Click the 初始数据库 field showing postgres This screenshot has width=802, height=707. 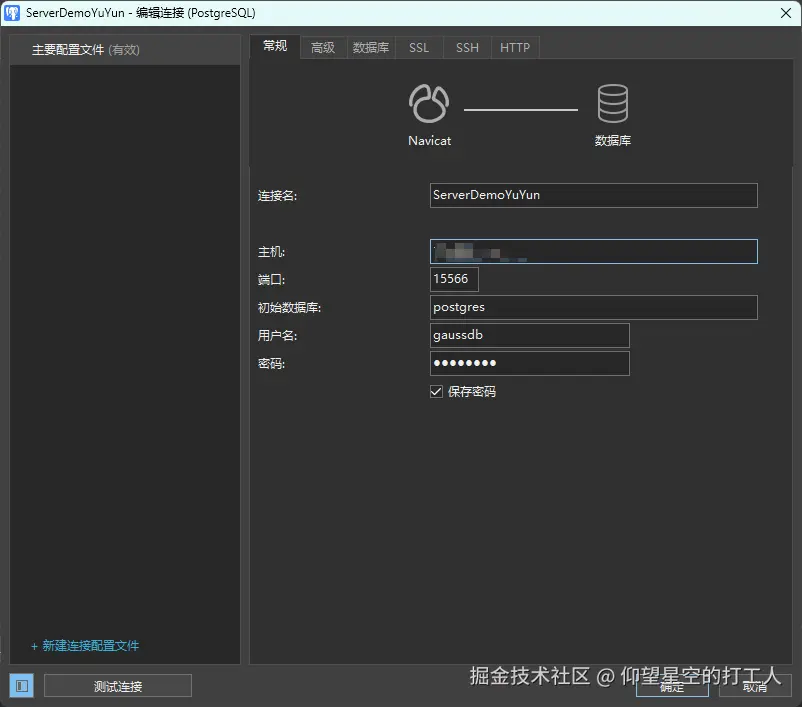pos(593,307)
